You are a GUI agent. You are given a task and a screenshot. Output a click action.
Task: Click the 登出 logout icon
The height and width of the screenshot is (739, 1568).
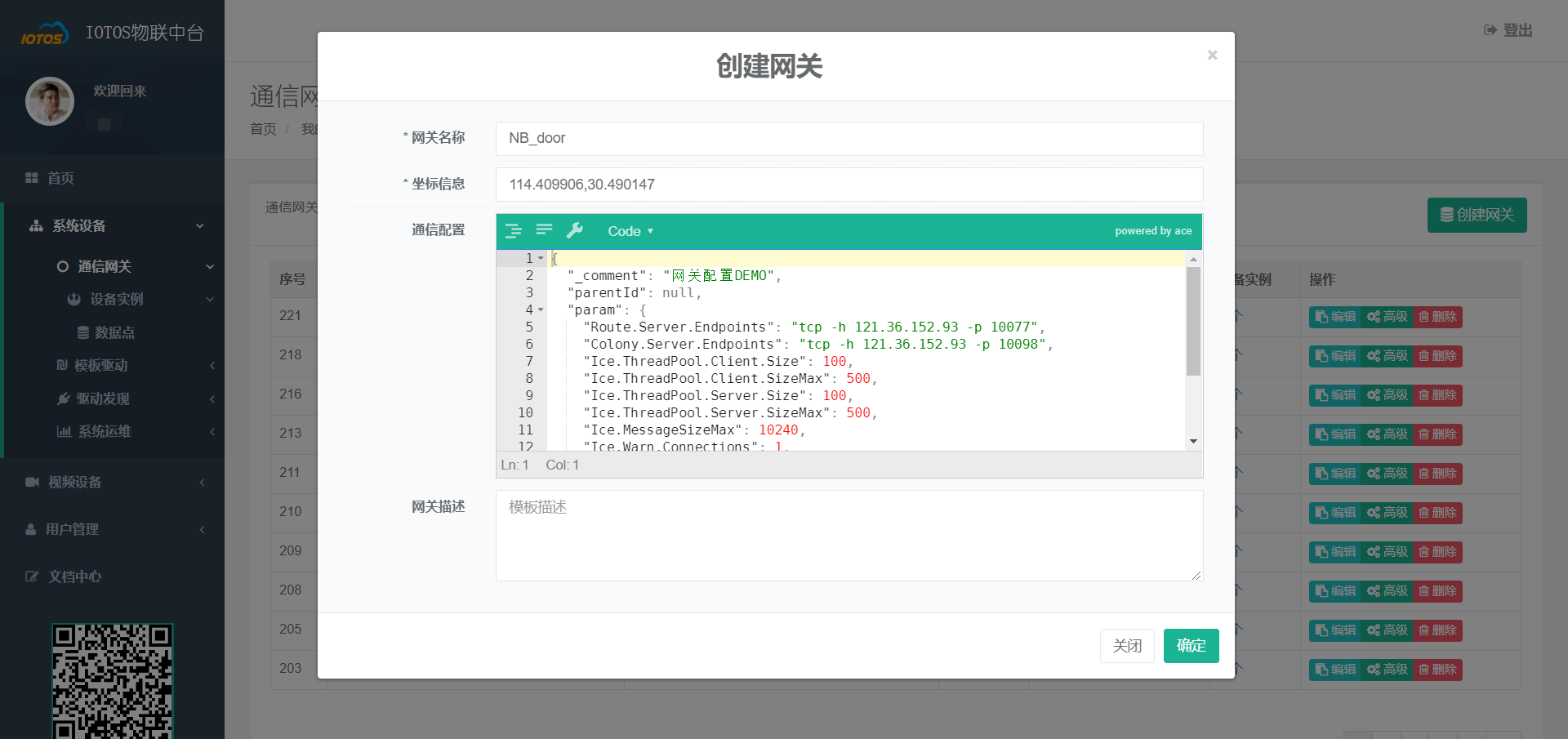click(1490, 30)
